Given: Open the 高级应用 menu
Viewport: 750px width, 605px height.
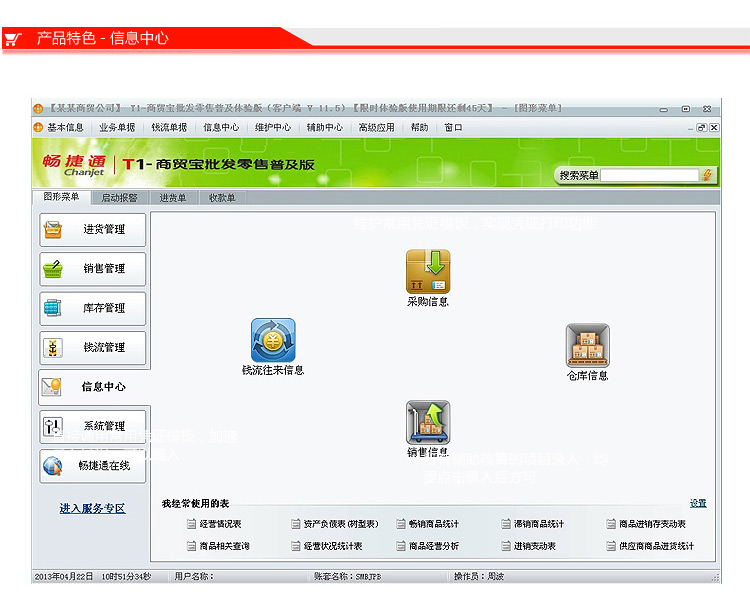Looking at the screenshot, I should coord(376,127).
